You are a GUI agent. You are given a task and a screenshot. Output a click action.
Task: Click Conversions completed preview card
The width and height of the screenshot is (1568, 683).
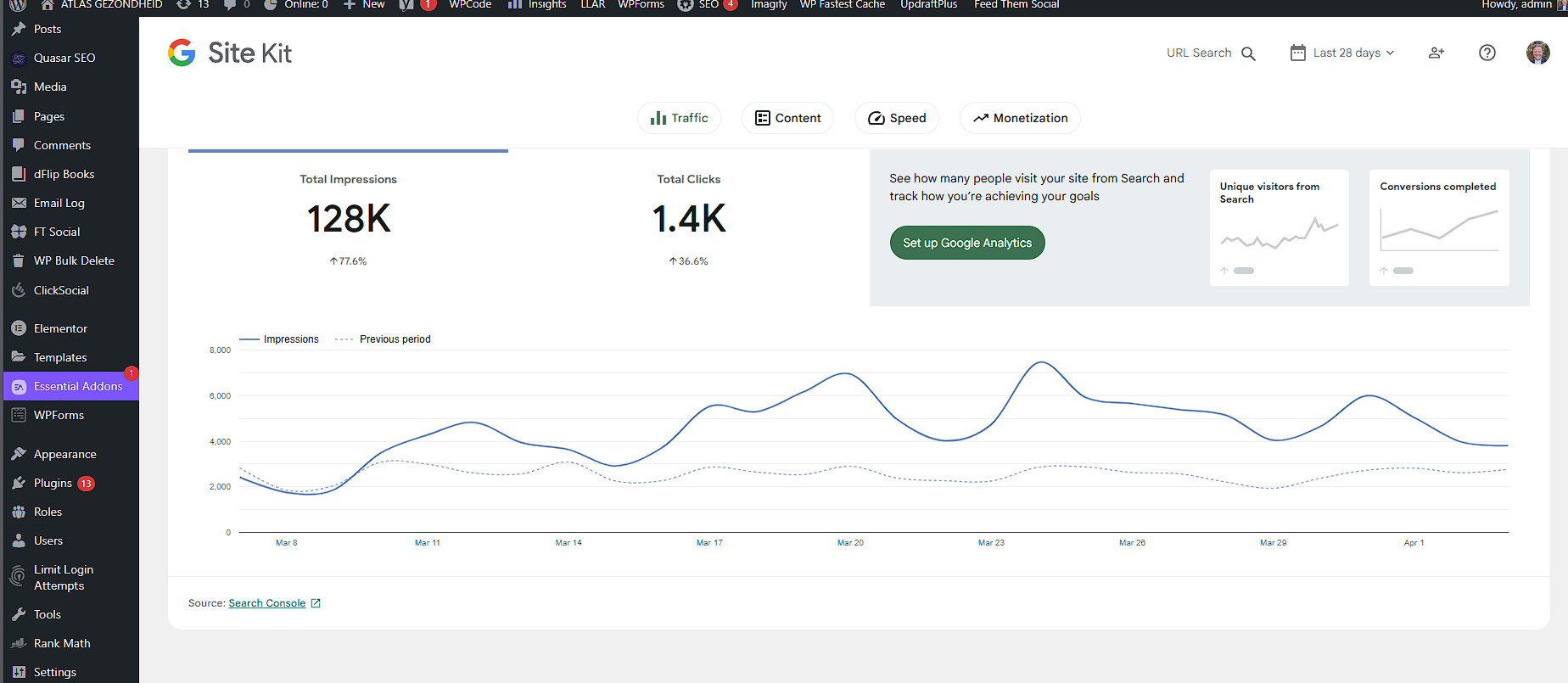tap(1439, 227)
